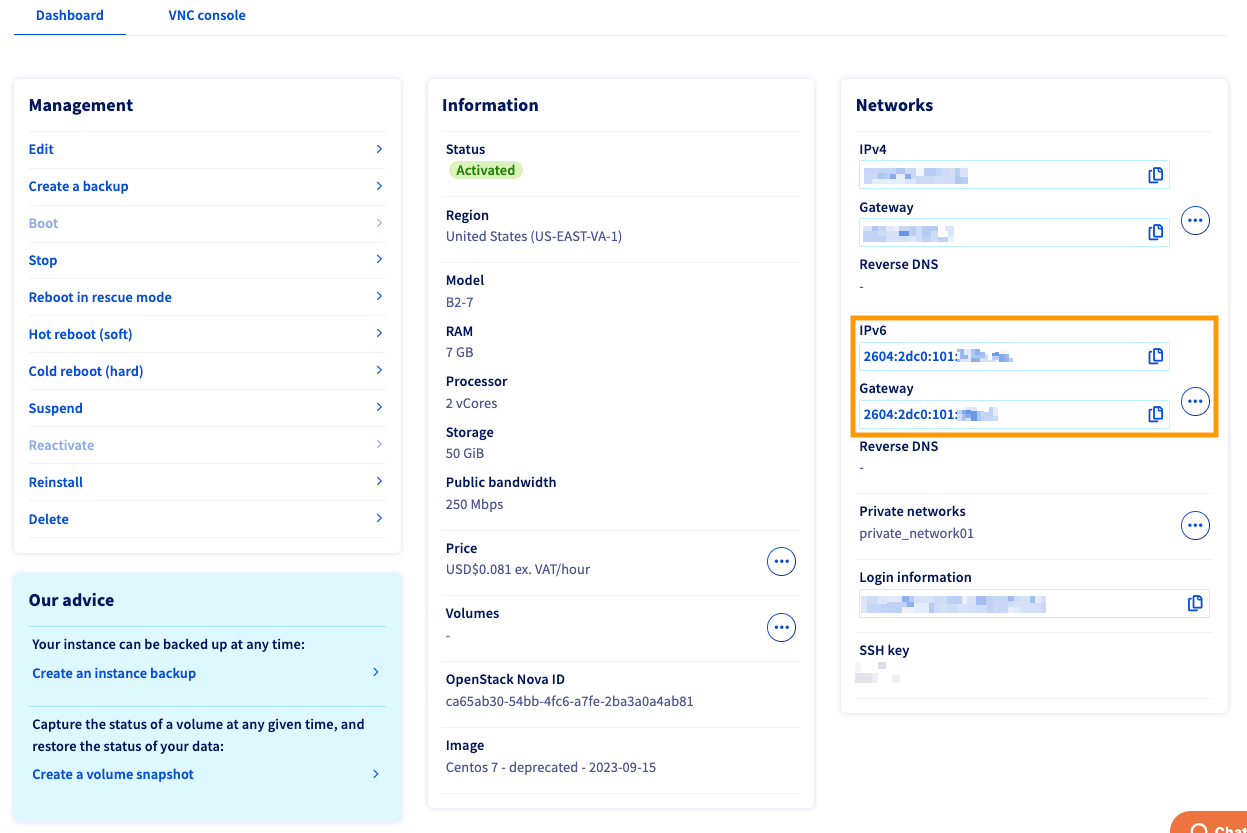Open the Volumes actions menu

(781, 627)
